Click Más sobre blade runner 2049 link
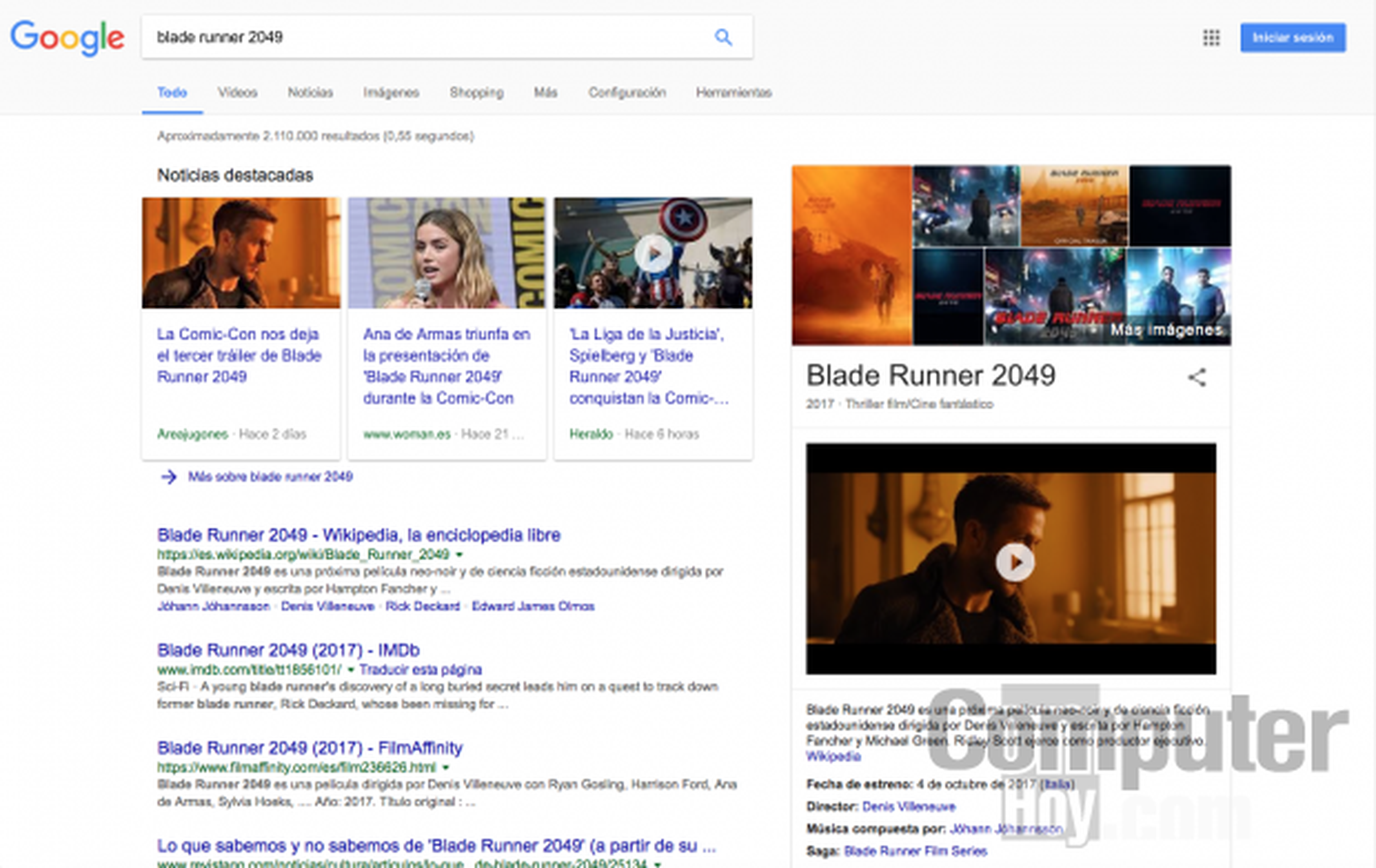This screenshot has height=868, width=1376. point(270,477)
